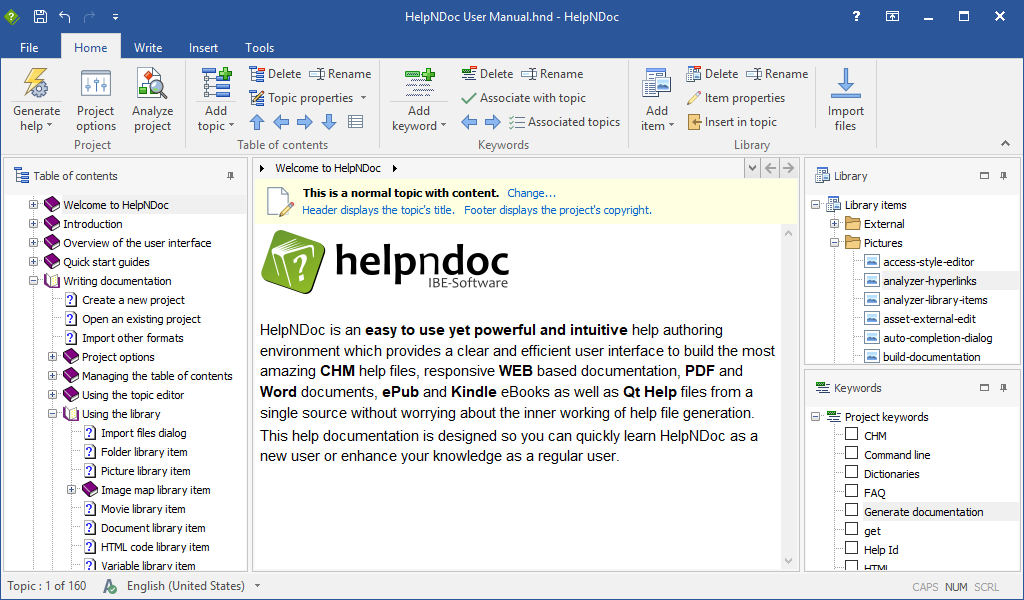Click Add keyword icon
1024x600 pixels.
[419, 84]
